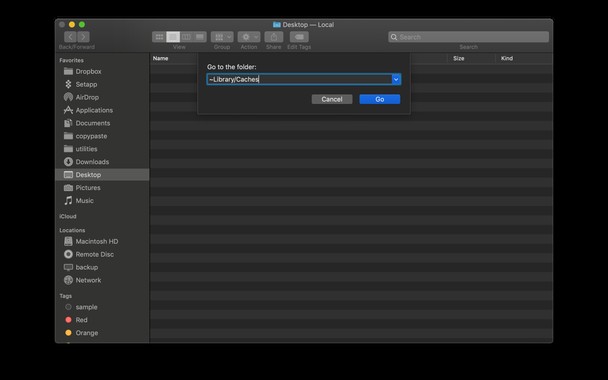Open the Applications folder in sidebar
Viewport: 608px width, 380px height.
pos(102,110)
